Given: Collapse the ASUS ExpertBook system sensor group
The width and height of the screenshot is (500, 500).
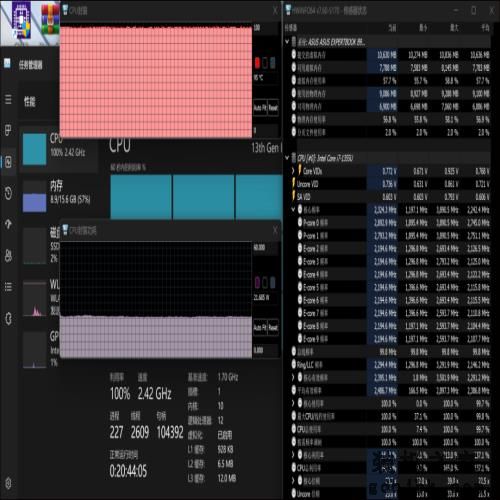Looking at the screenshot, I should (287, 42).
